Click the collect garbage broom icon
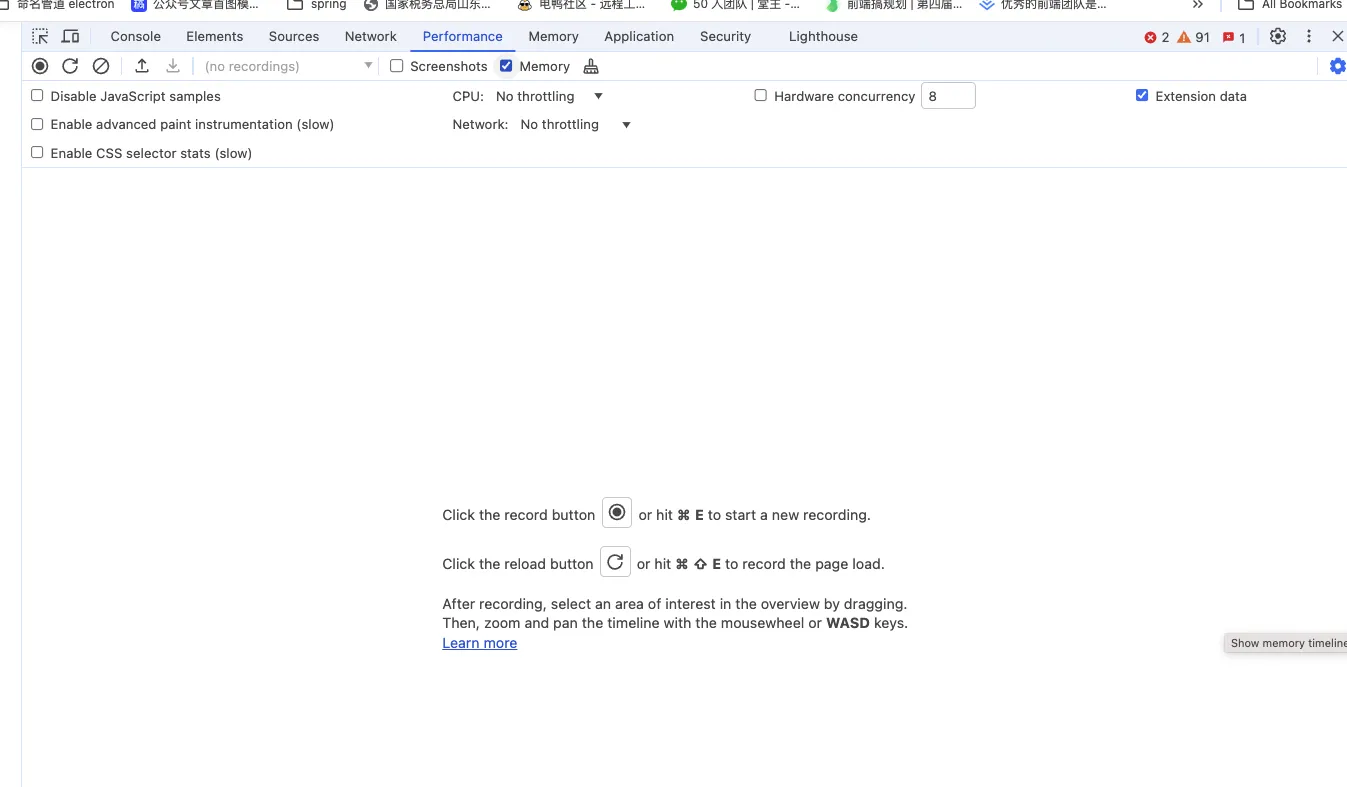This screenshot has height=787, width=1347. tap(591, 66)
